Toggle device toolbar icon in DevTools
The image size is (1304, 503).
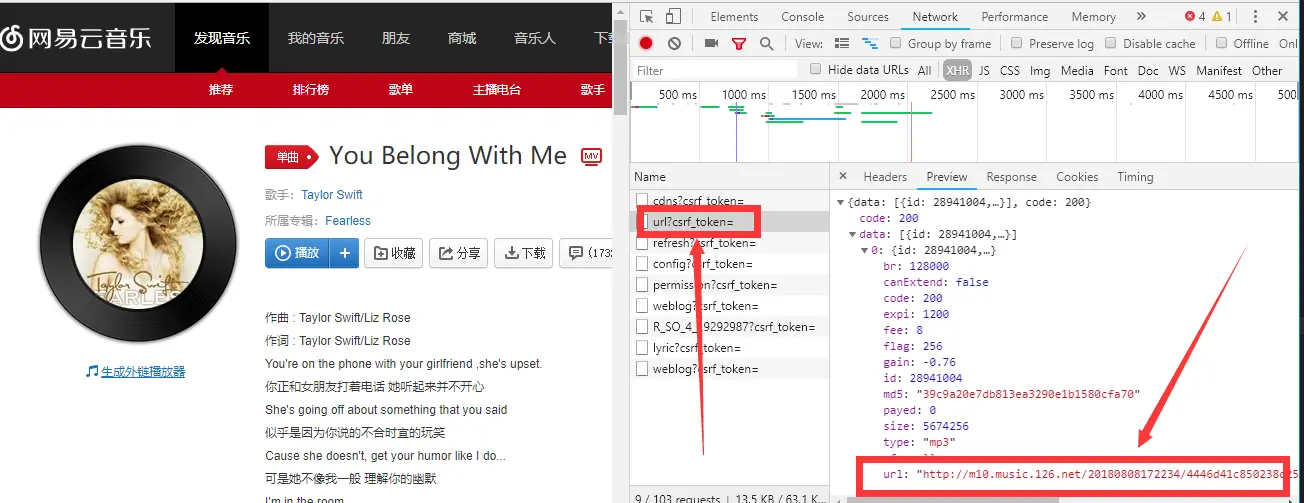[673, 16]
